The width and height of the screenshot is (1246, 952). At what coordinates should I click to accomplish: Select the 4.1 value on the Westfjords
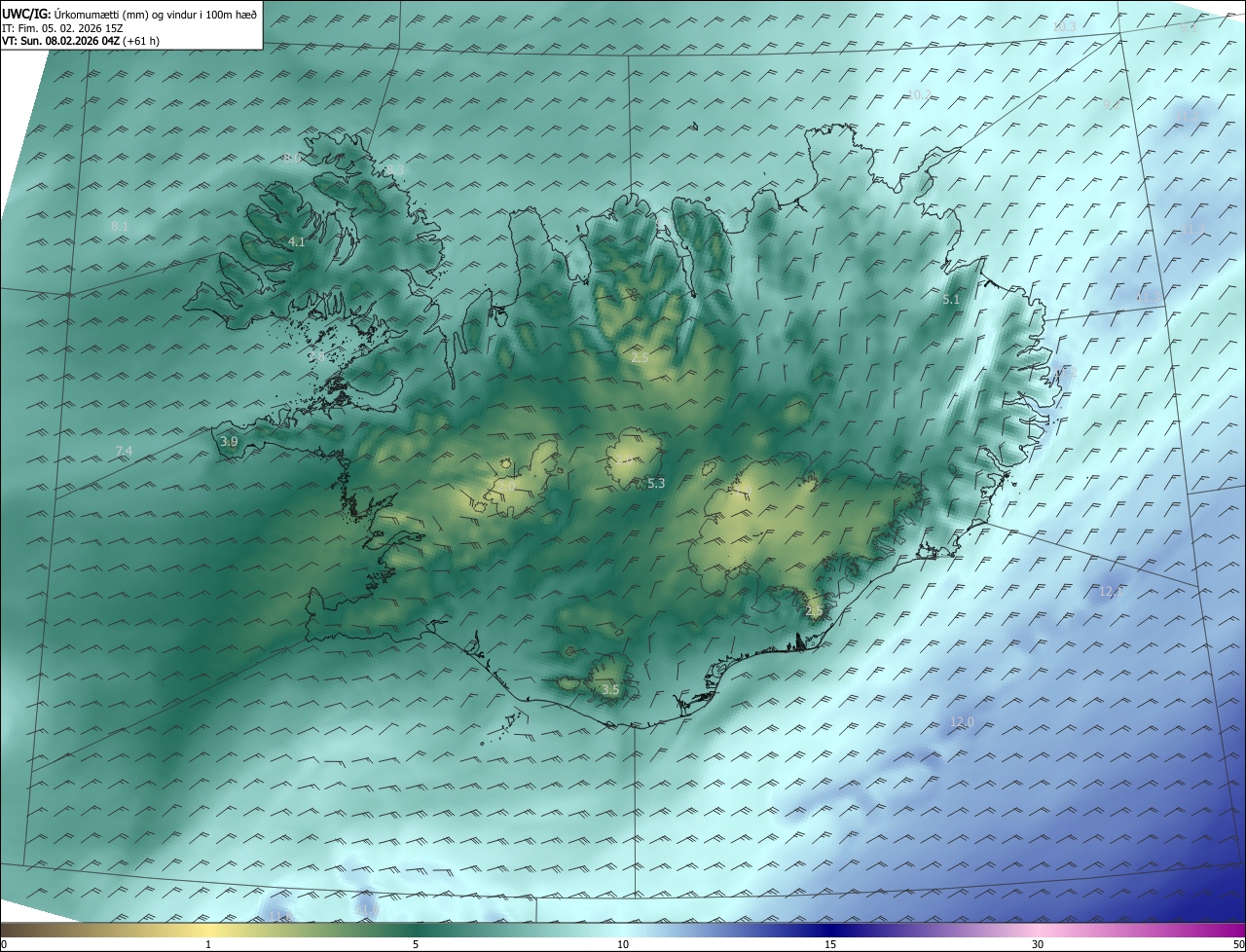click(297, 241)
